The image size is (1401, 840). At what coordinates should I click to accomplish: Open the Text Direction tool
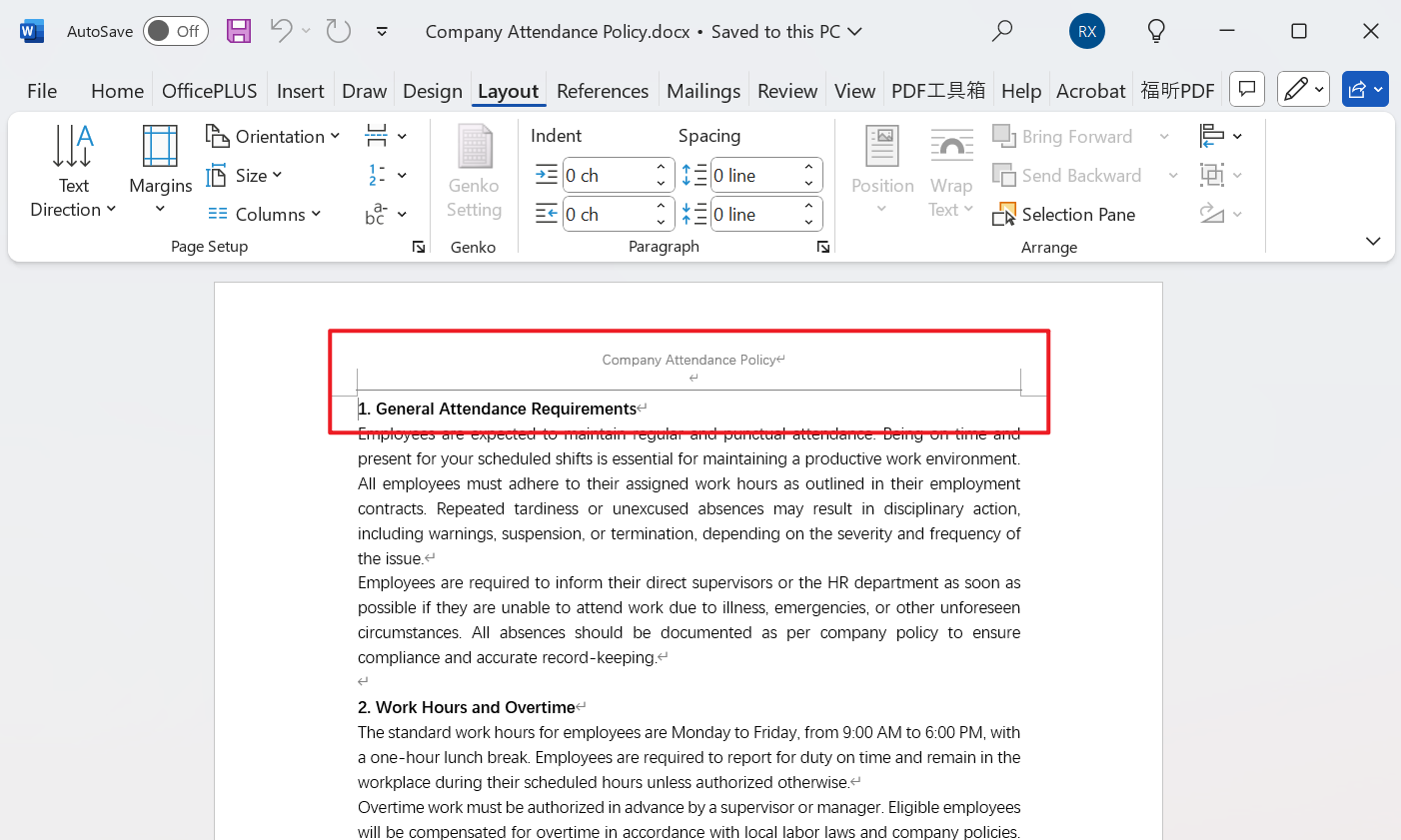pyautogui.click(x=73, y=172)
